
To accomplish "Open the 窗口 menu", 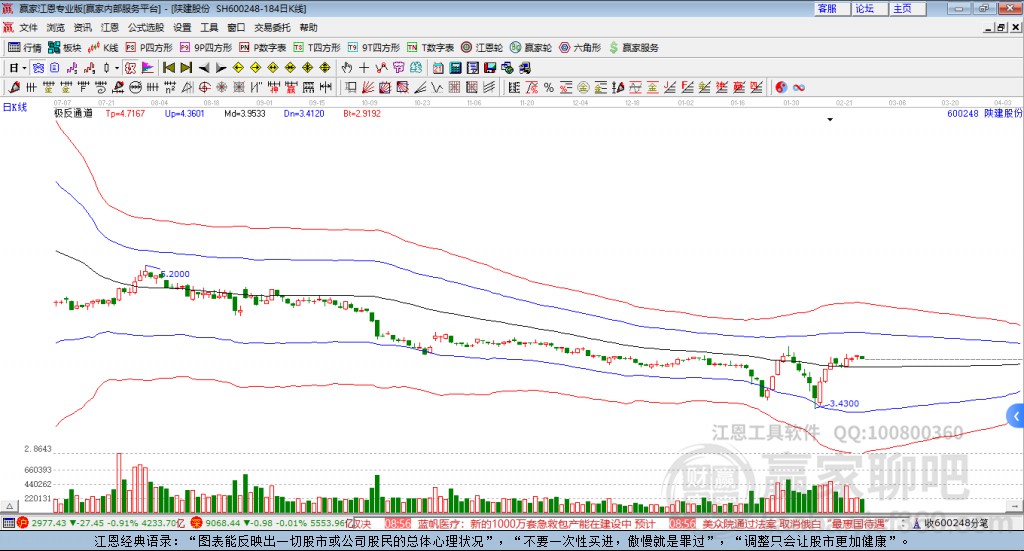I will (236, 27).
